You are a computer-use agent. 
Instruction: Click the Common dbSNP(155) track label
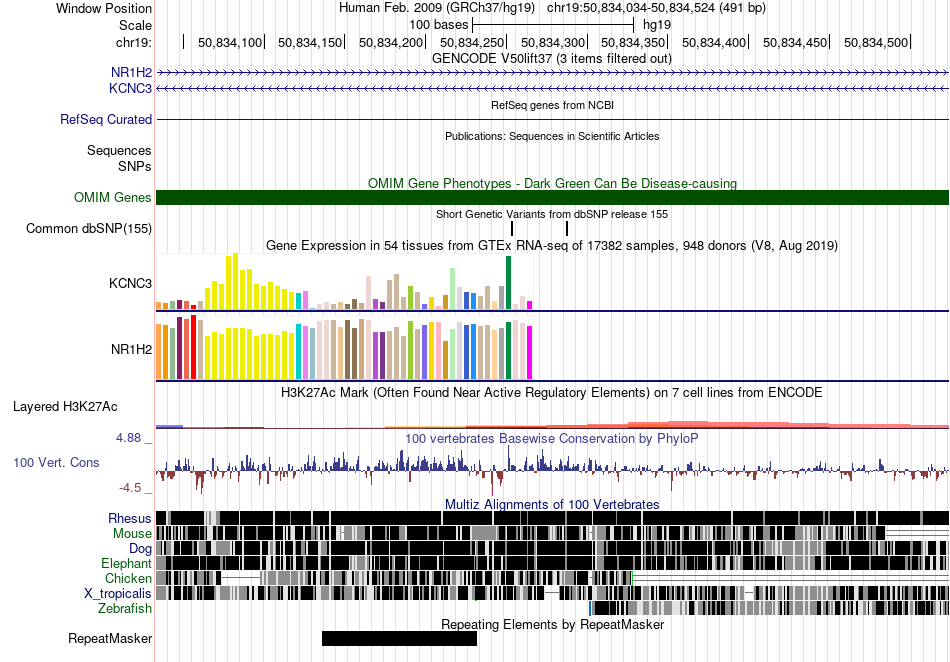click(x=88, y=228)
